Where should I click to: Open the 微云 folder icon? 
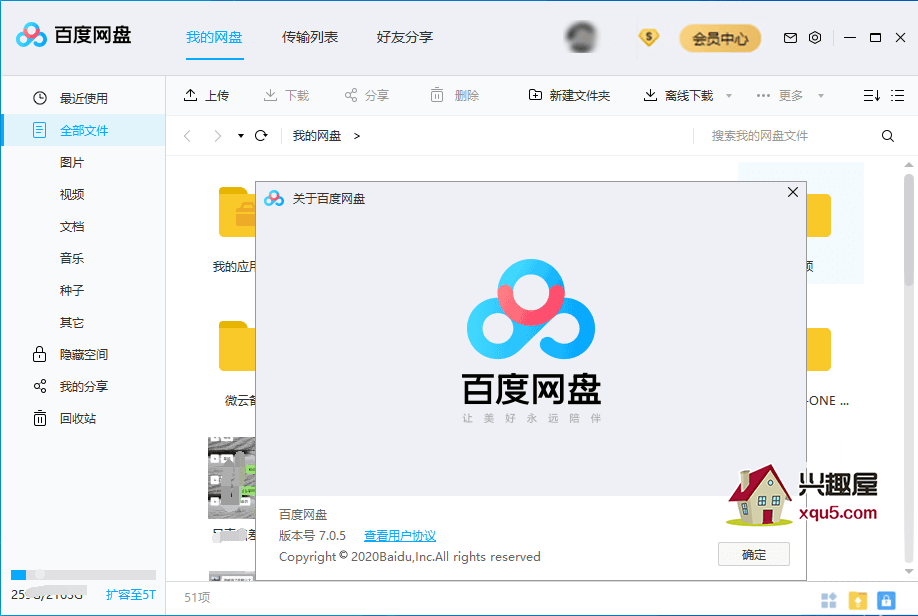[237, 346]
